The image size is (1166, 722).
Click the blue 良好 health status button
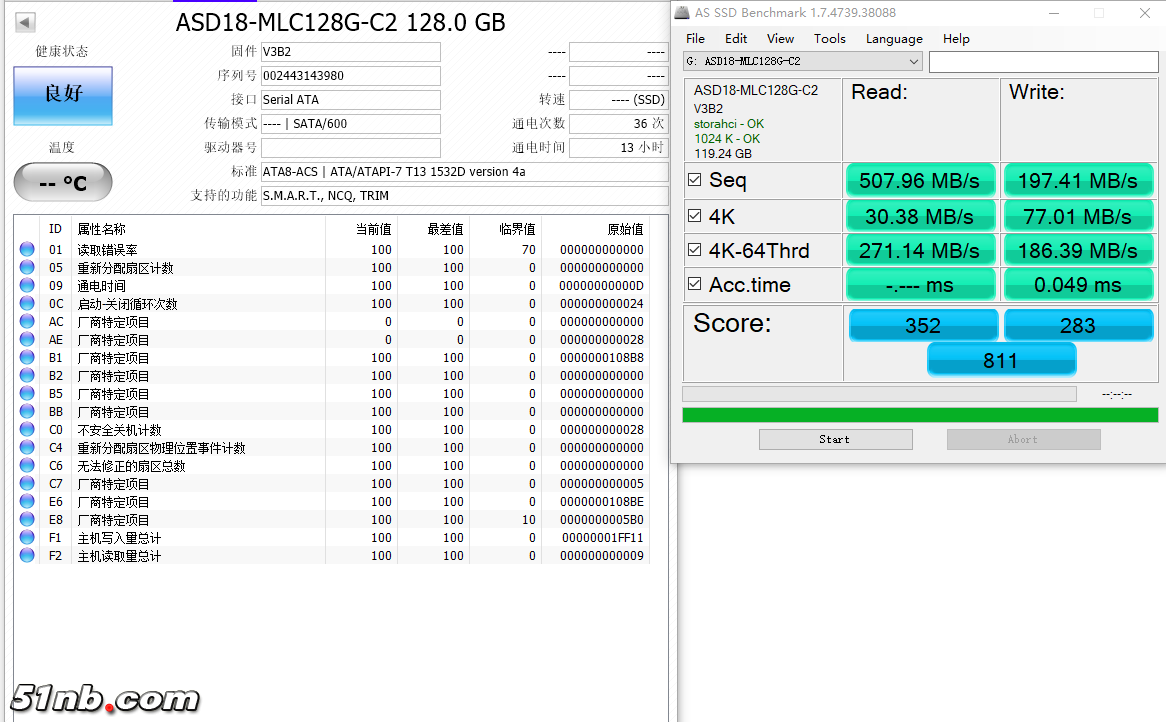pos(63,95)
